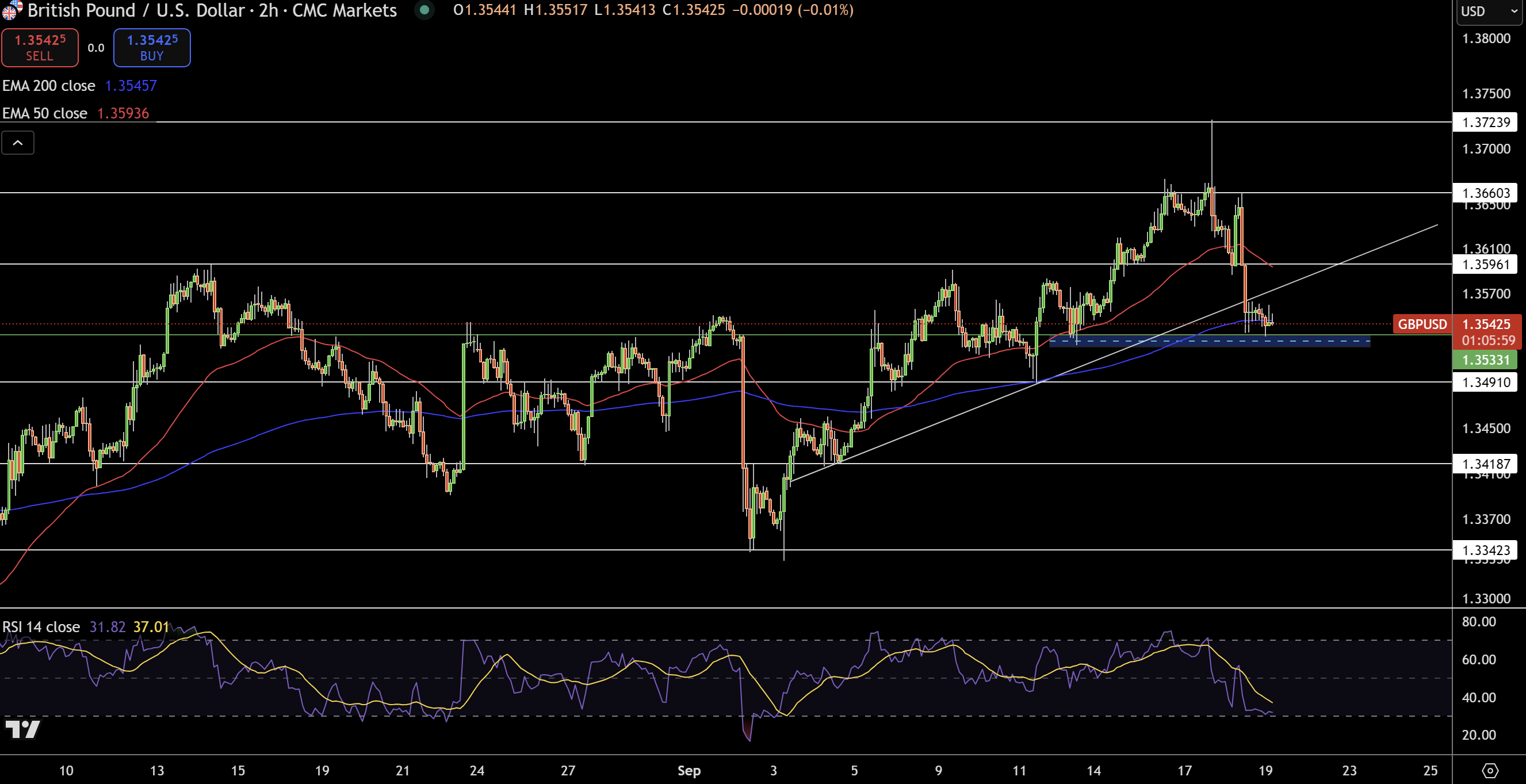Viewport: 1526px width, 784px height.
Task: Click the TradingView logo
Action: [22, 729]
